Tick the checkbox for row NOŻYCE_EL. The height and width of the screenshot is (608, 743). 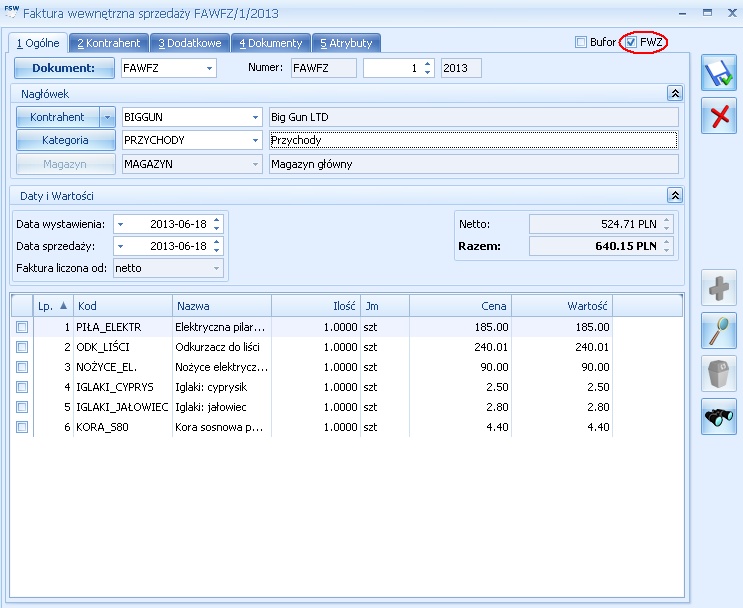point(22,367)
